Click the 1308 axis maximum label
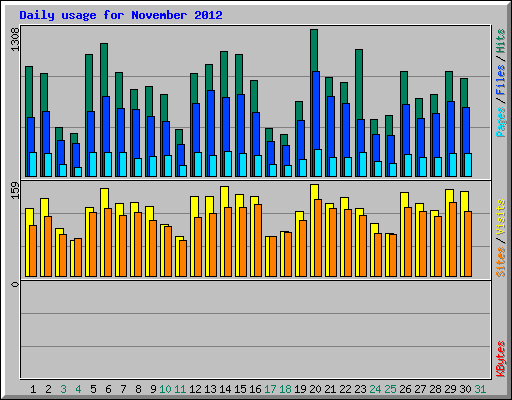512x400 pixels. (15, 40)
